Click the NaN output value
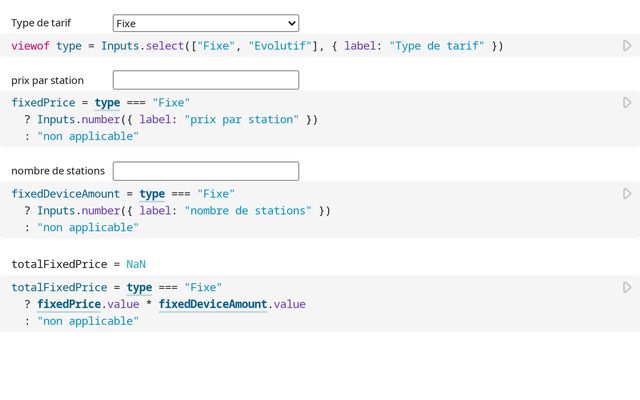This screenshot has height=400, width=640. point(136,264)
